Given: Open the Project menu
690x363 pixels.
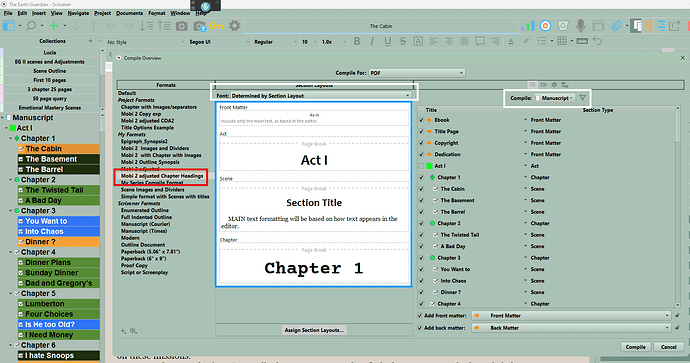Looking at the screenshot, I should [x=102, y=13].
